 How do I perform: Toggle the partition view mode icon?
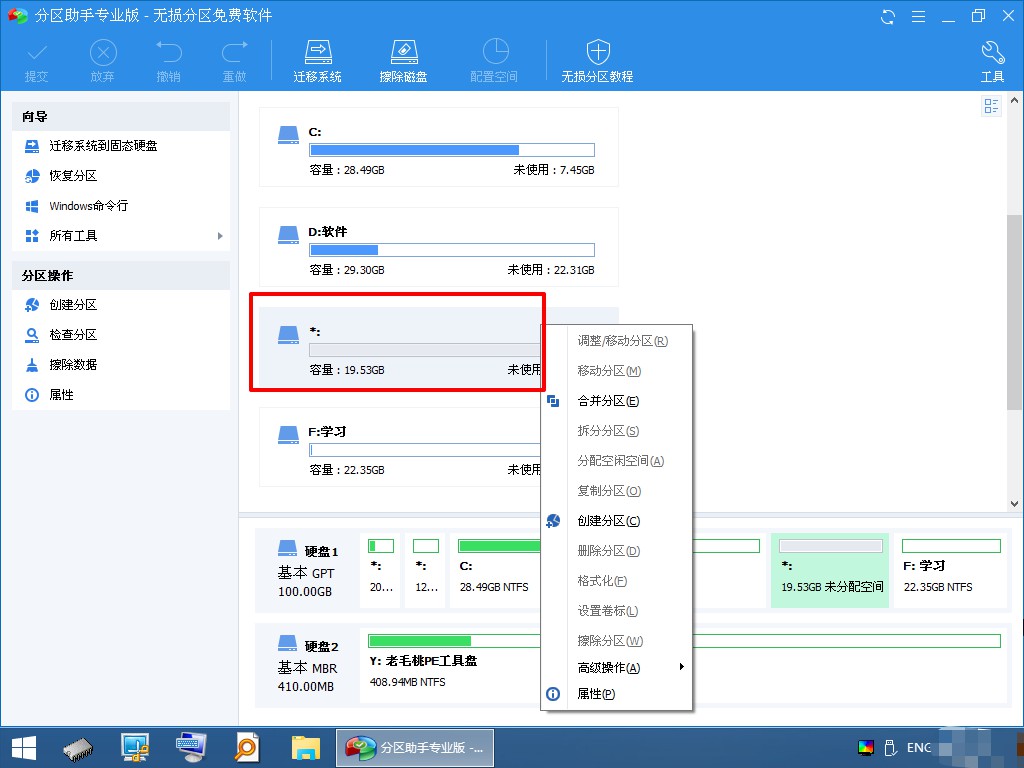(x=991, y=106)
